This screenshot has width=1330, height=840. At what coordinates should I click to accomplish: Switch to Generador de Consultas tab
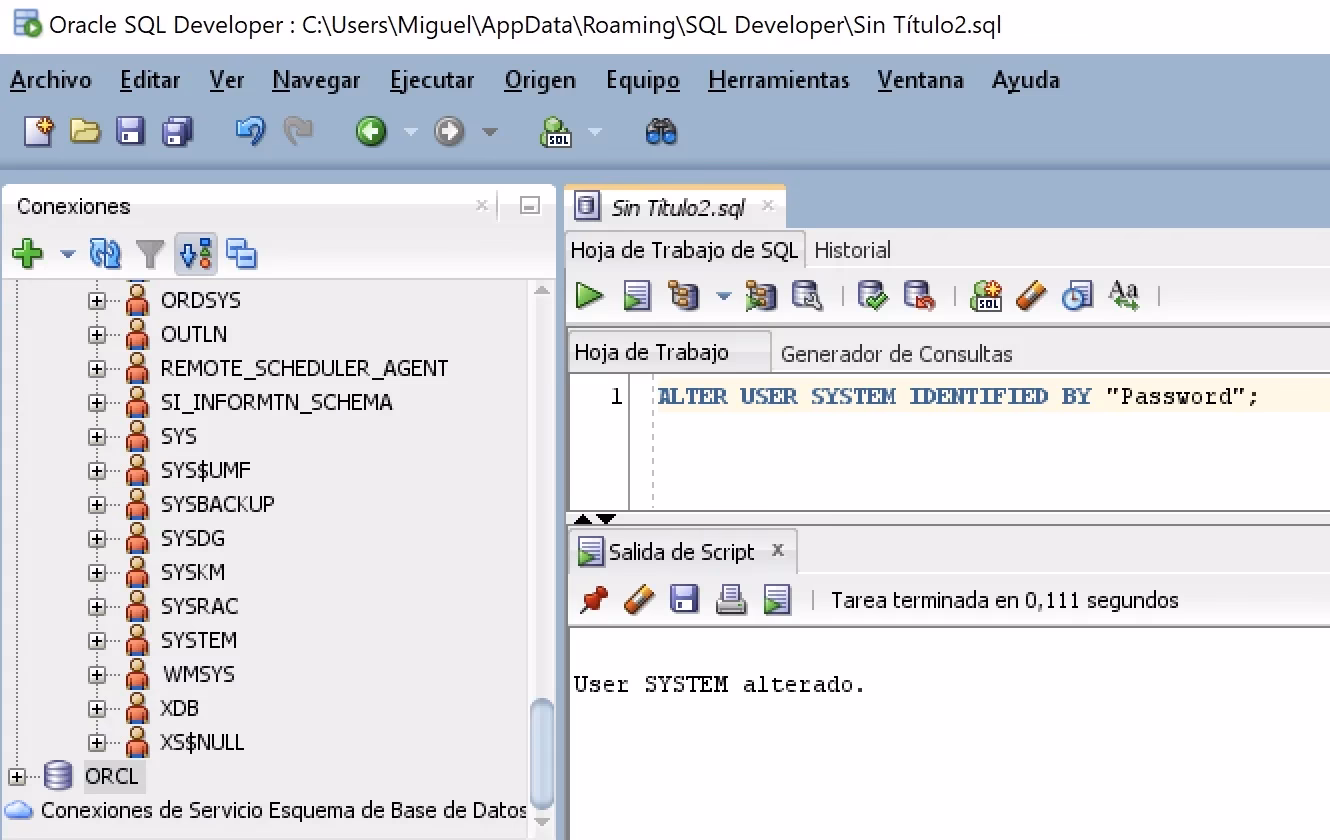point(896,353)
